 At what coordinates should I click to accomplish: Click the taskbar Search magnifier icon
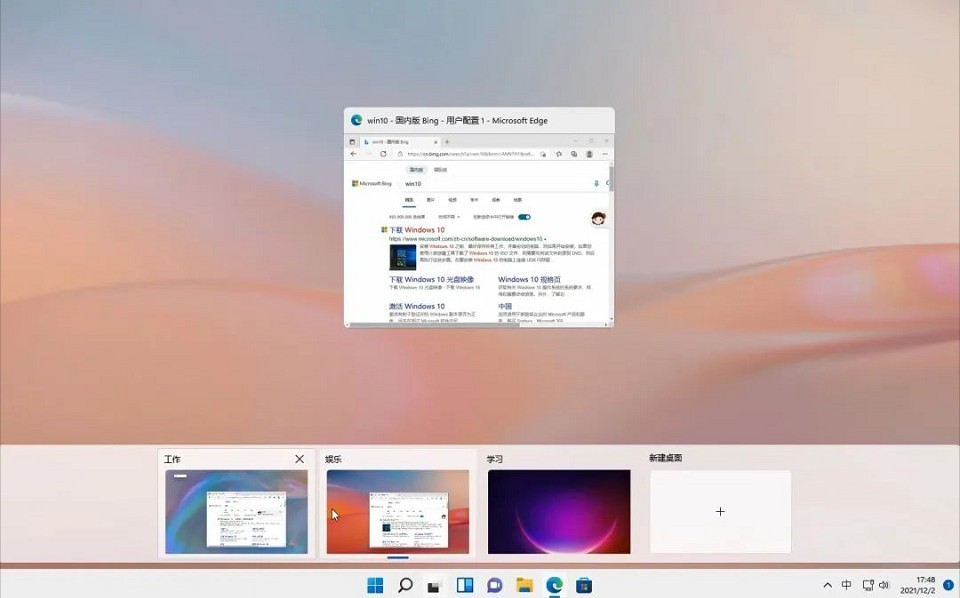[x=405, y=585]
